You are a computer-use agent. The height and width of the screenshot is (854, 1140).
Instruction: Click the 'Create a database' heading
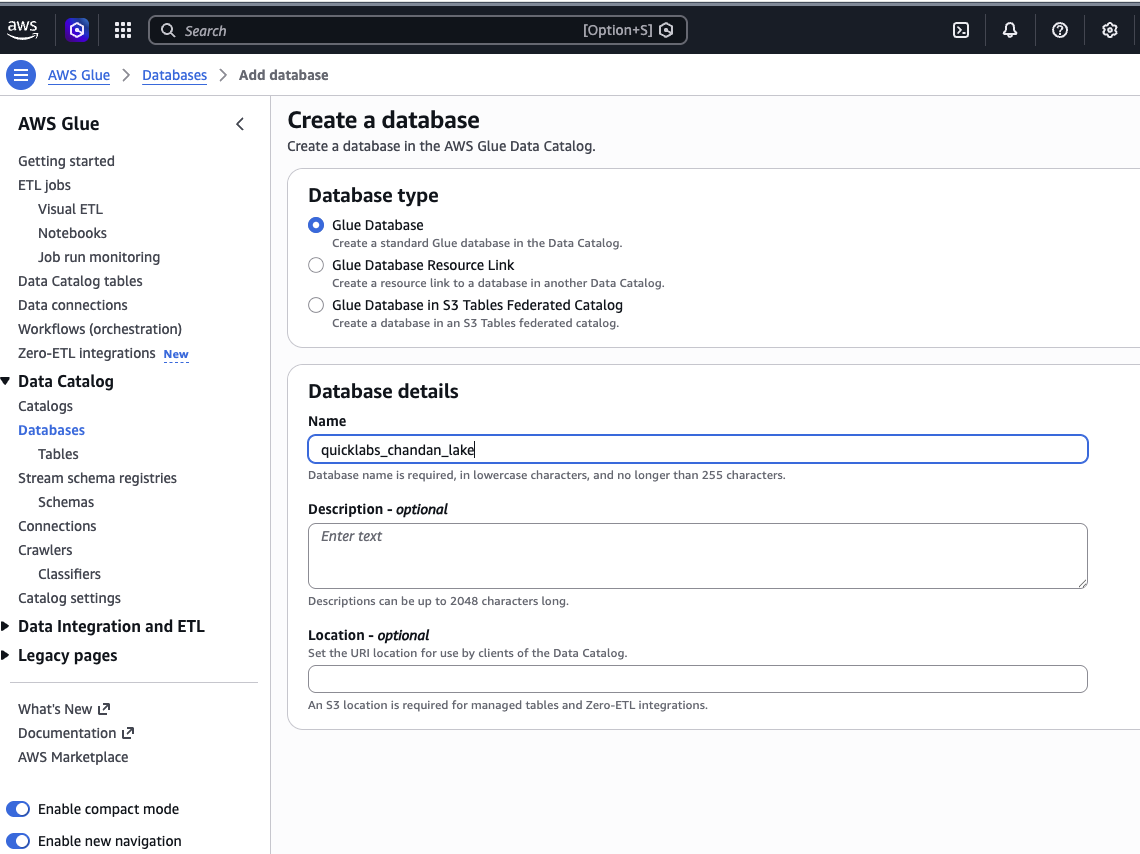[x=383, y=120]
